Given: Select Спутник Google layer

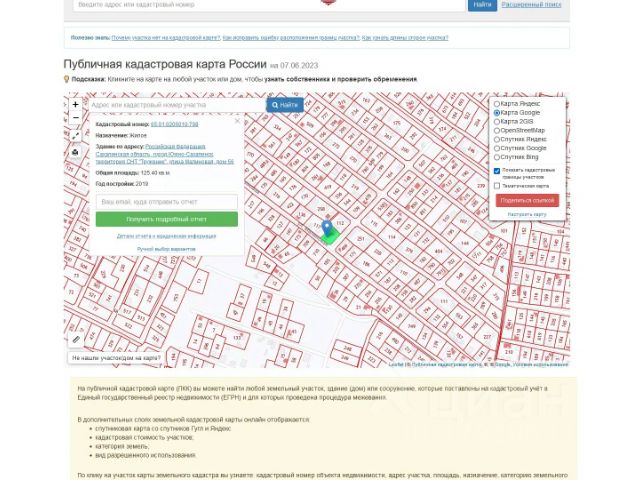Looking at the screenshot, I should tap(497, 148).
